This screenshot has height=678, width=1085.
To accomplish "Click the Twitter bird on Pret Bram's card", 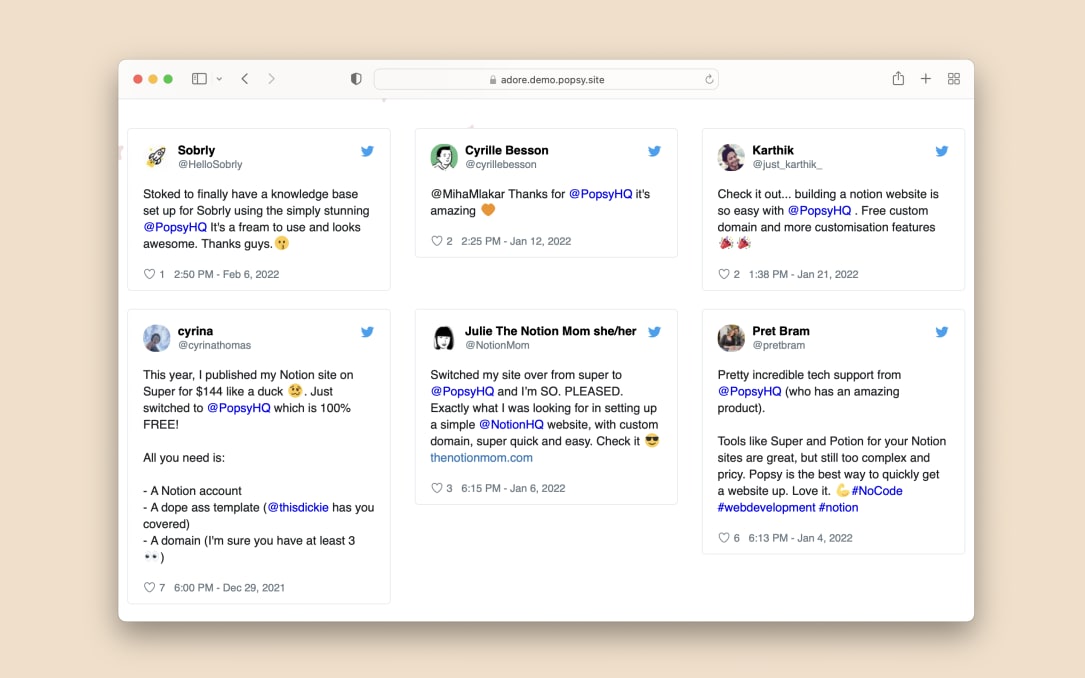I will (x=942, y=331).
